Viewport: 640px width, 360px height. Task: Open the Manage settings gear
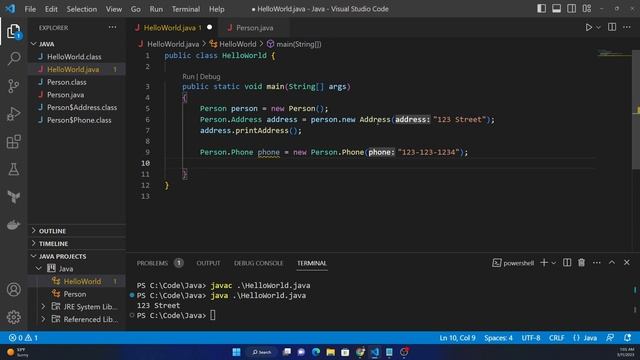point(13,317)
